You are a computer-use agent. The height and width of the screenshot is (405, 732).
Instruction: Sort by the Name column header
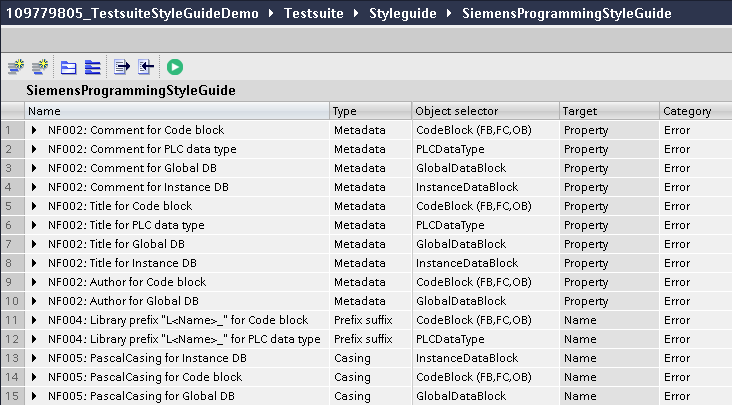click(176, 111)
